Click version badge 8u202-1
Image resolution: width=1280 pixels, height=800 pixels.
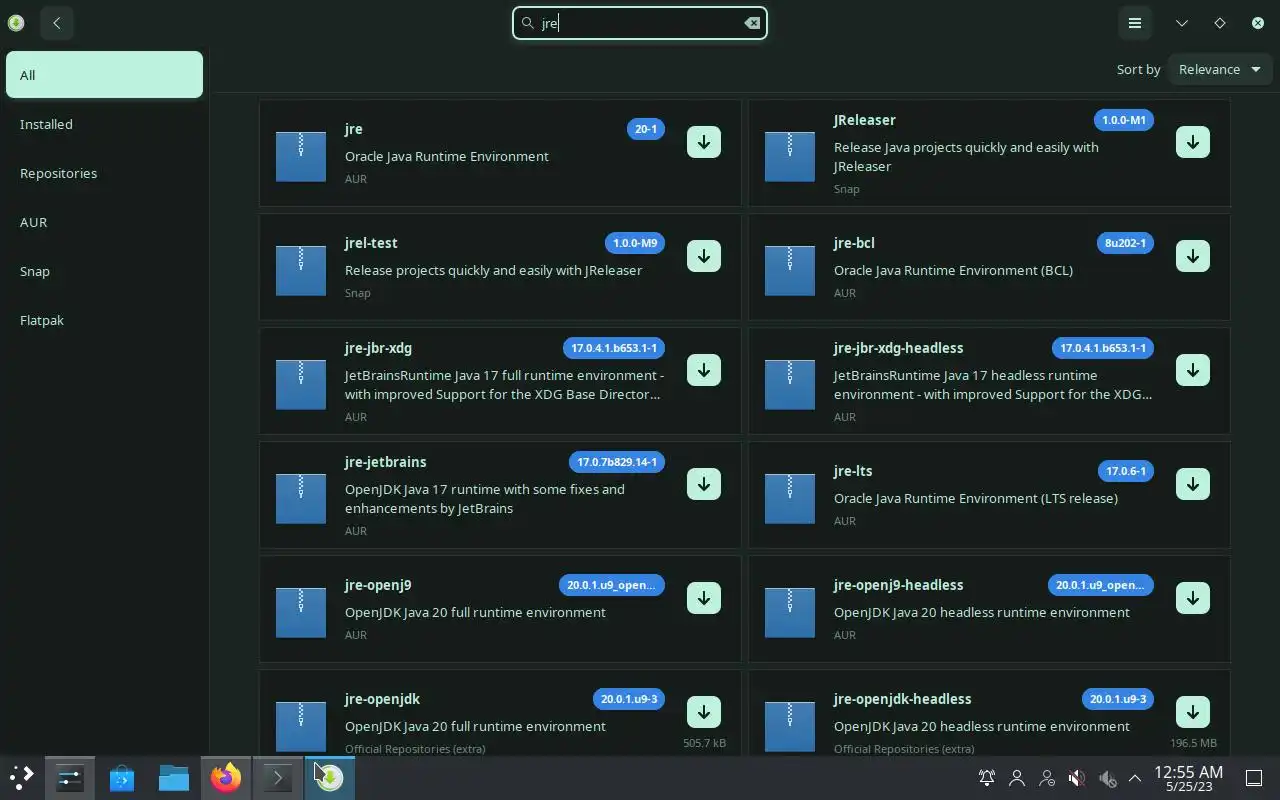[1125, 243]
